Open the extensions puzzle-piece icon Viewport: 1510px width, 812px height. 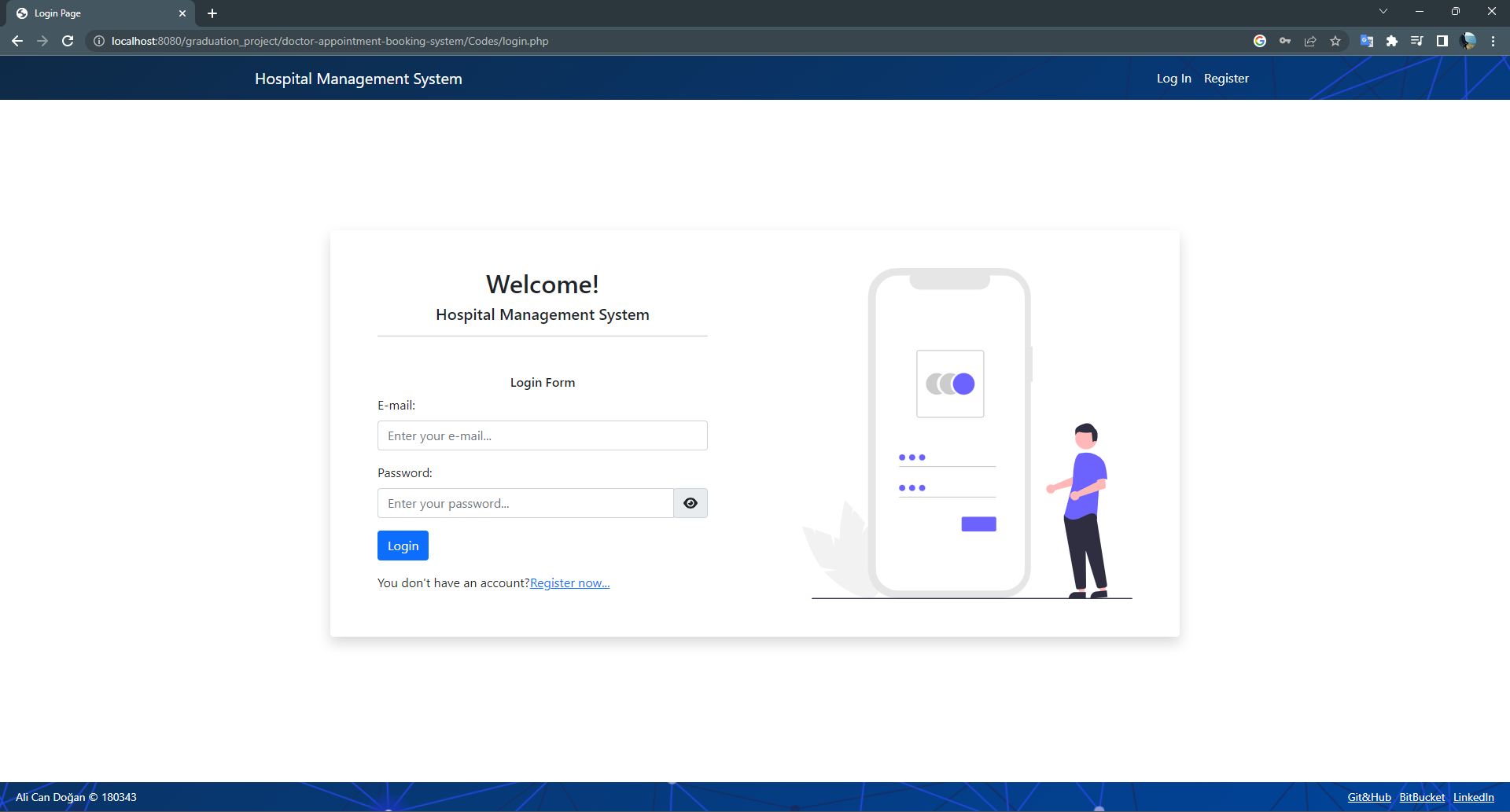pos(1392,41)
